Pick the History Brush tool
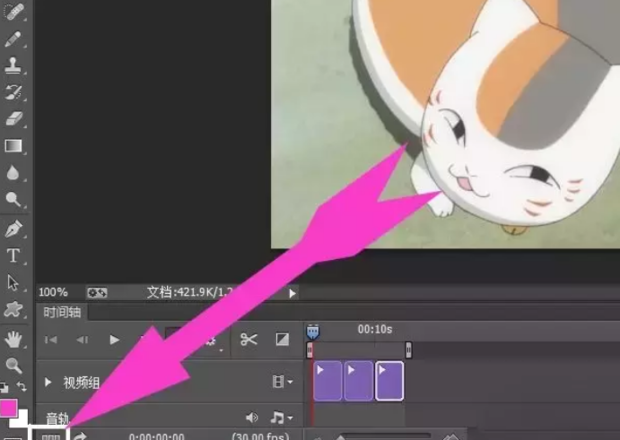The height and width of the screenshot is (440, 620). coord(13,92)
